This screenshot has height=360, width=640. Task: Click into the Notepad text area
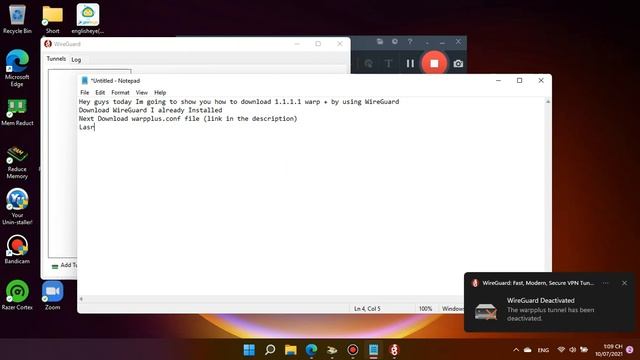tap(312, 196)
